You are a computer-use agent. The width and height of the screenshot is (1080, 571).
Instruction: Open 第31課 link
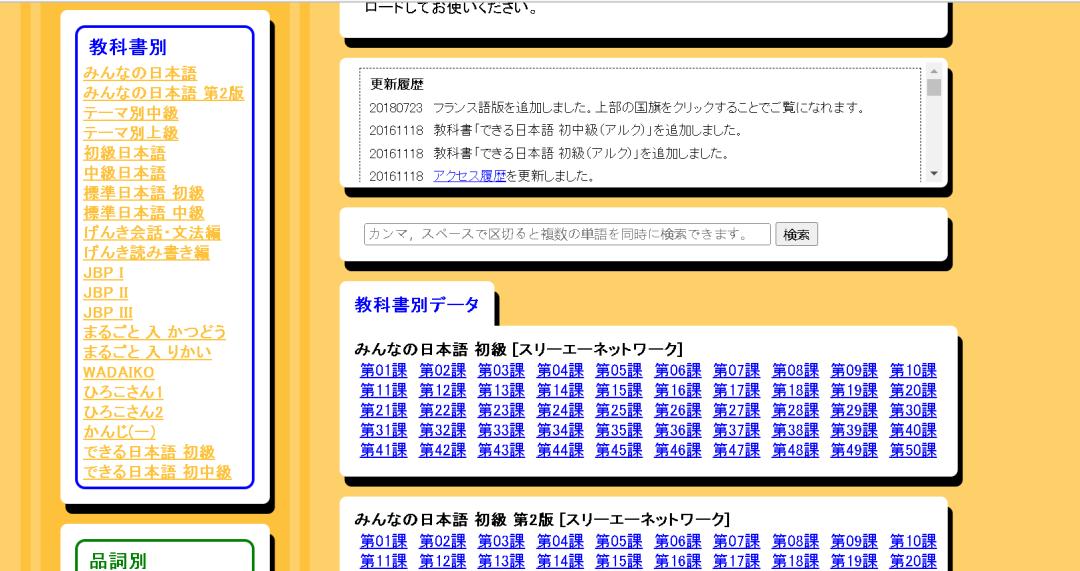(384, 430)
